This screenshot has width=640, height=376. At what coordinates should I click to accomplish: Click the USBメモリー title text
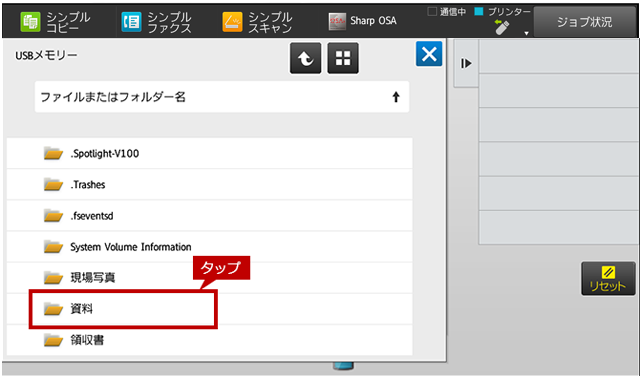click(x=46, y=56)
